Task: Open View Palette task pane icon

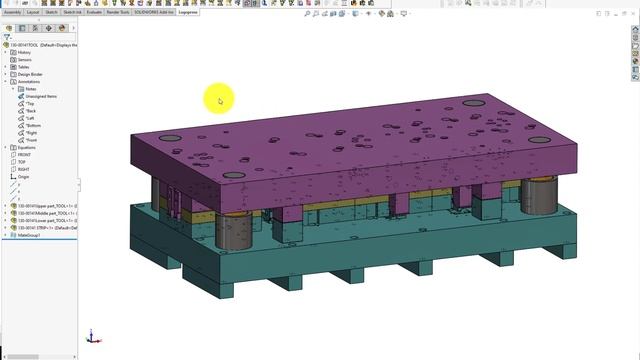Action: click(635, 53)
